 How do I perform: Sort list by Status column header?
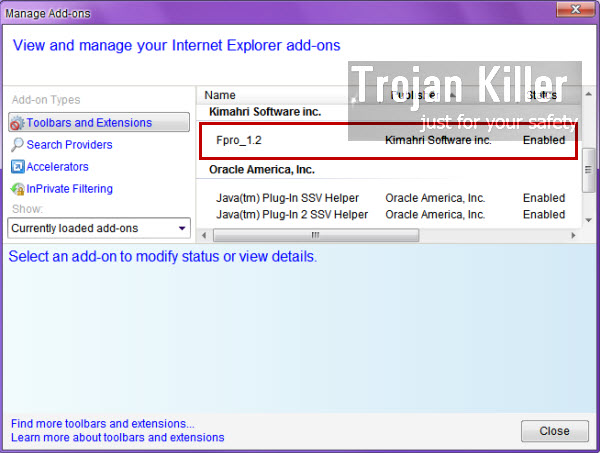[x=543, y=95]
